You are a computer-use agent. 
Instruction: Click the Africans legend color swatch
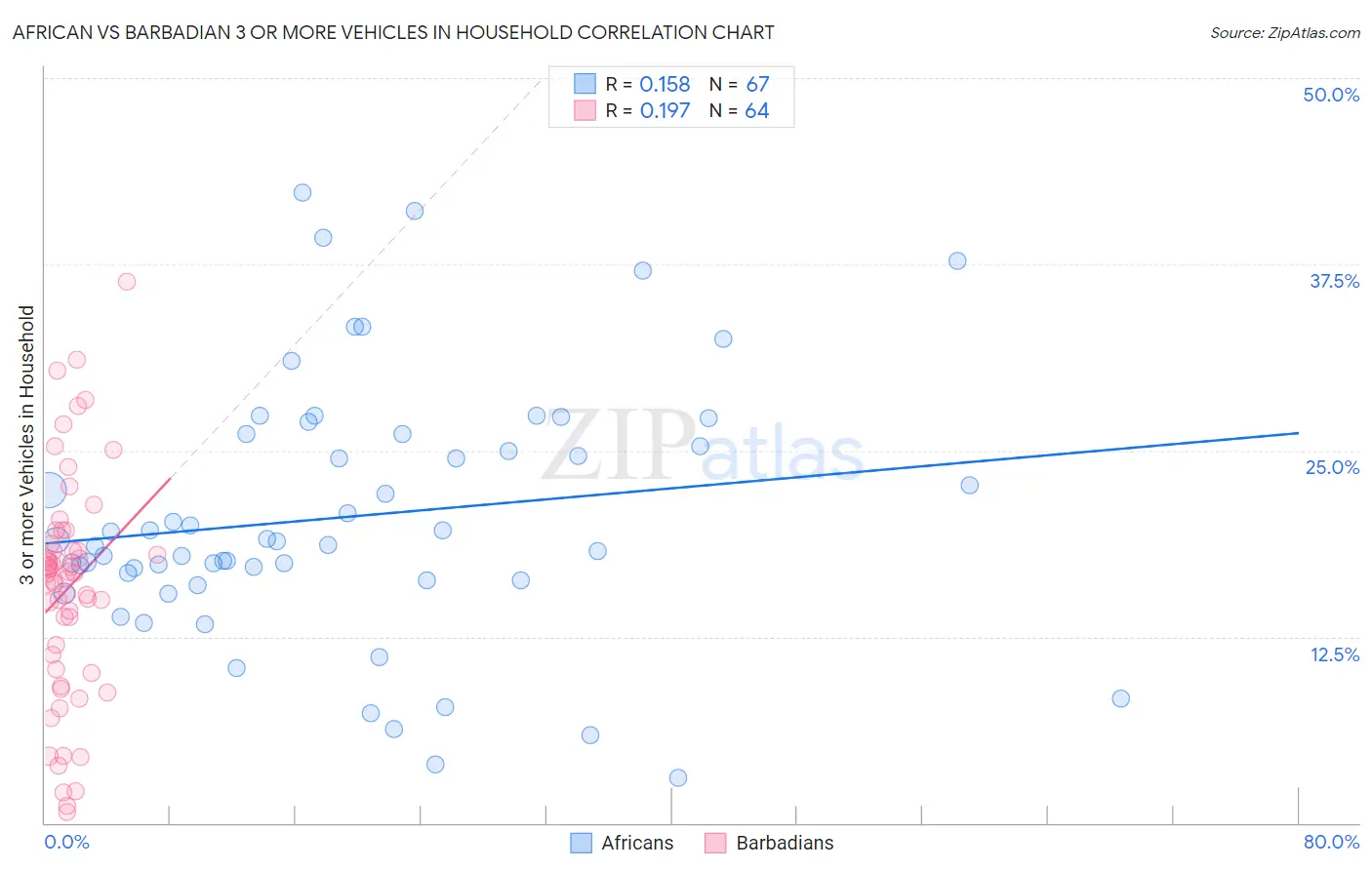pos(582,843)
